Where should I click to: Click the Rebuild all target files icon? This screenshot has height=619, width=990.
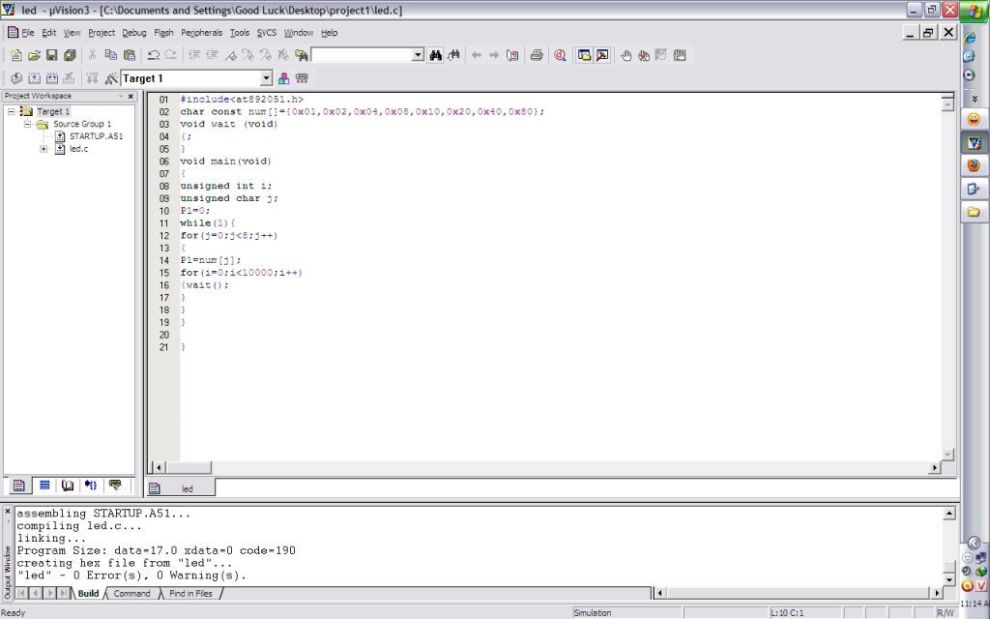pyautogui.click(x=52, y=78)
